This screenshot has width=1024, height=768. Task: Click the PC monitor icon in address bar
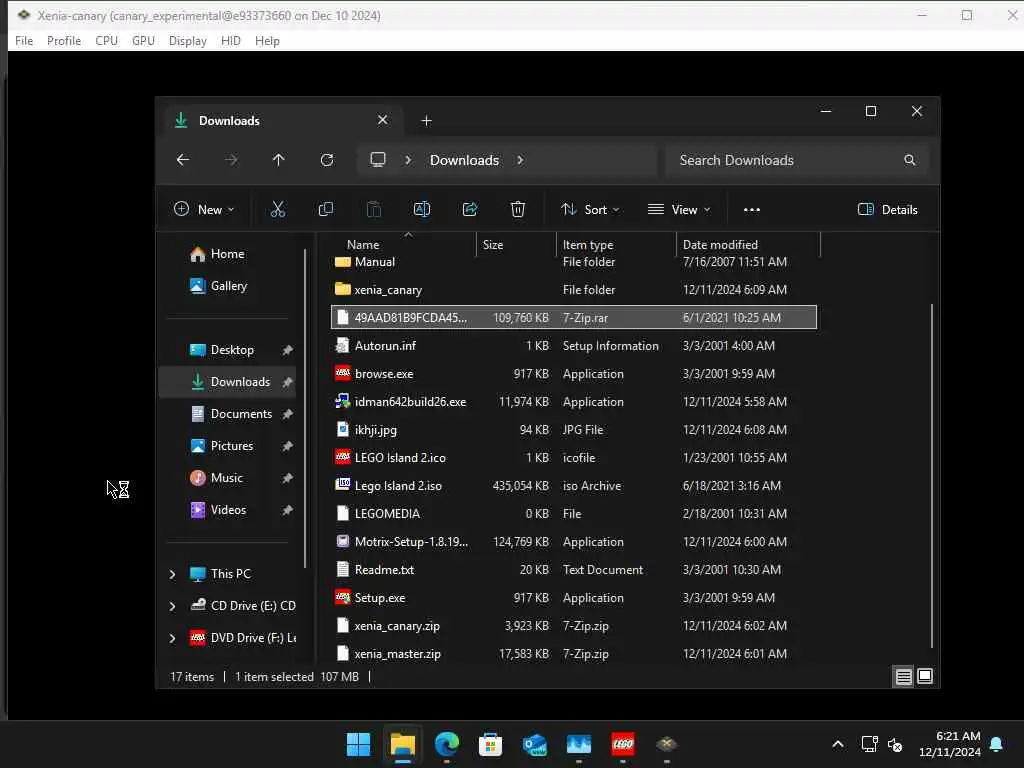point(378,160)
